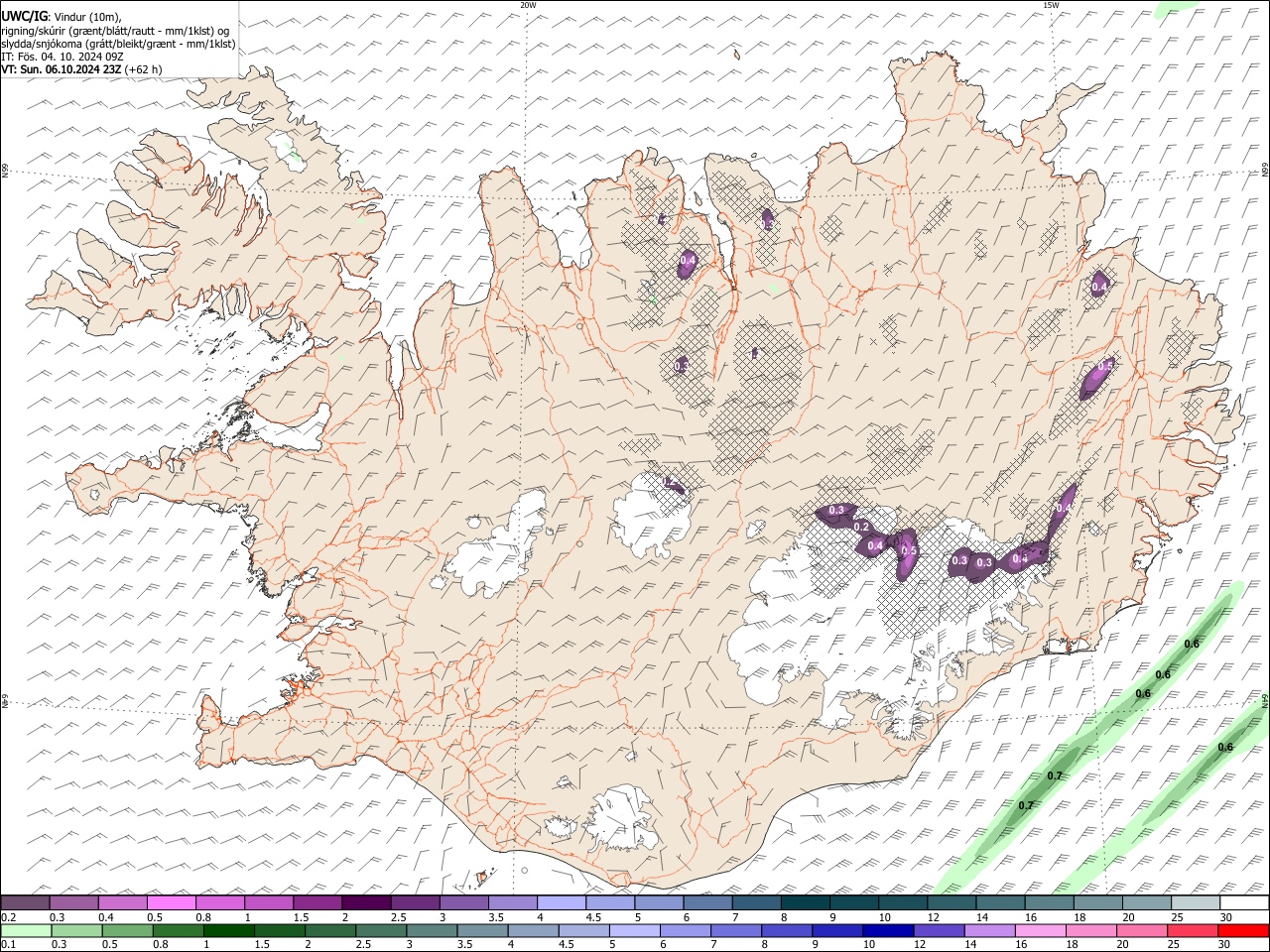The width and height of the screenshot is (1270, 952).
Task: Click the upper '0.7' value on green rain band
Action: click(x=1055, y=775)
